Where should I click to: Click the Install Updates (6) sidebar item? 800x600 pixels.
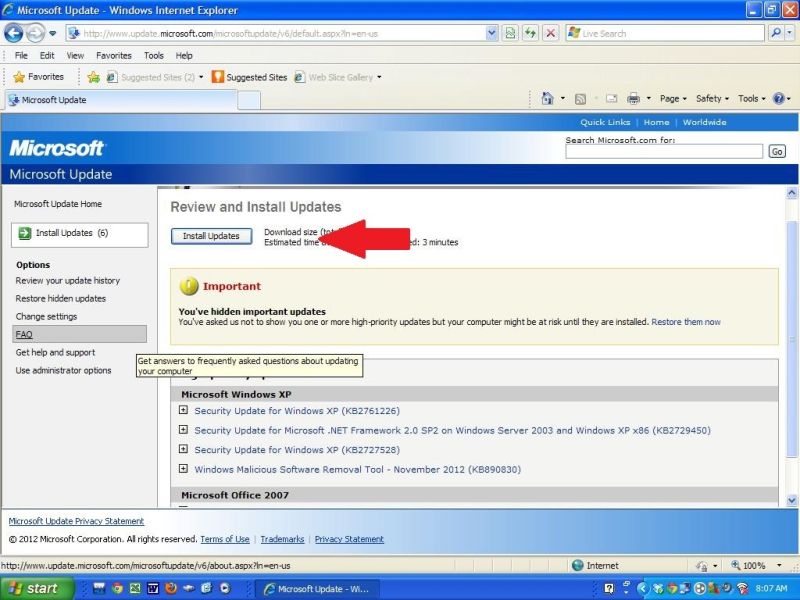pos(80,235)
